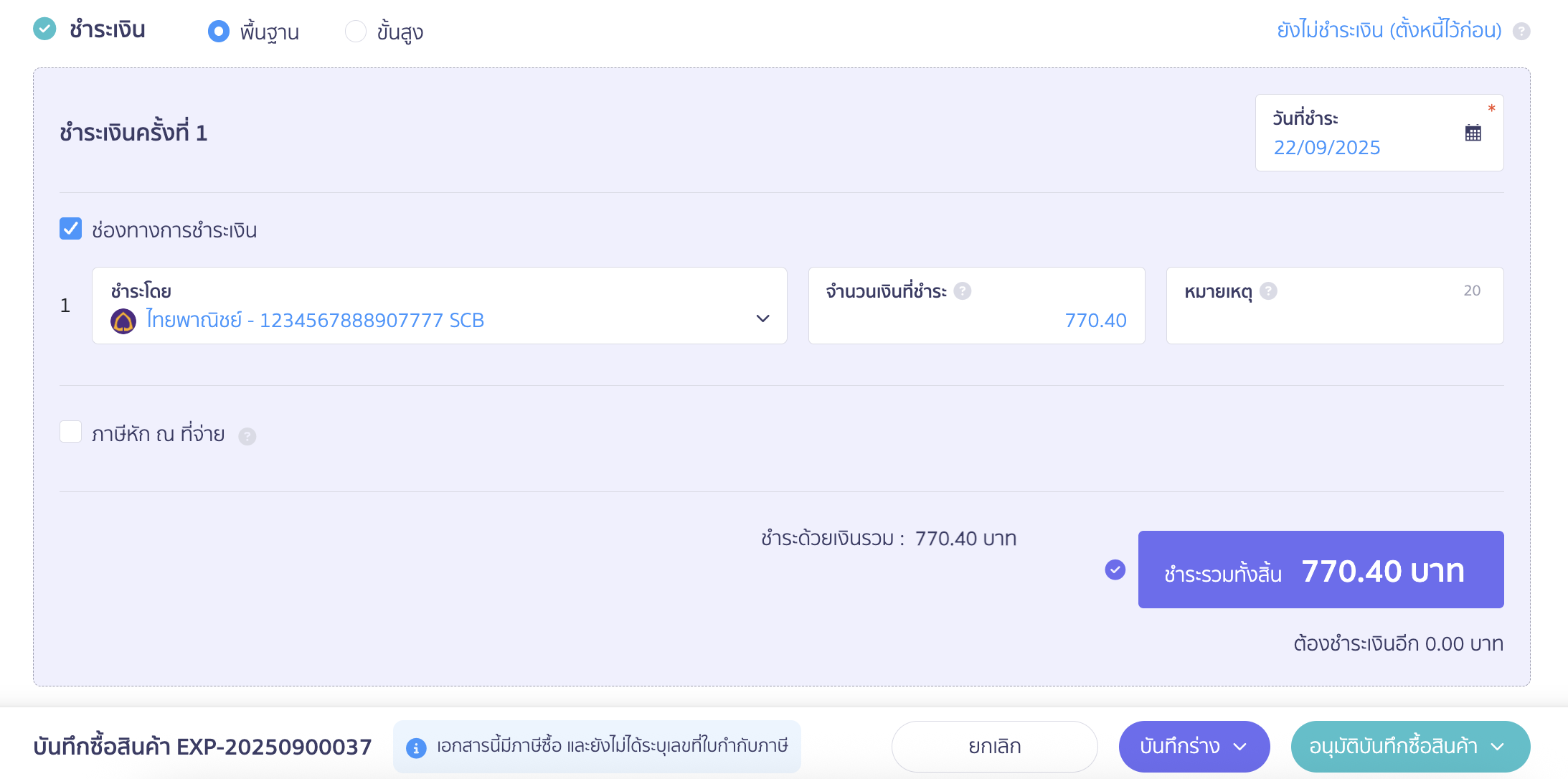
Task: Click check icon left of ชำระรวมทั้งสิ้น
Action: click(x=1115, y=570)
